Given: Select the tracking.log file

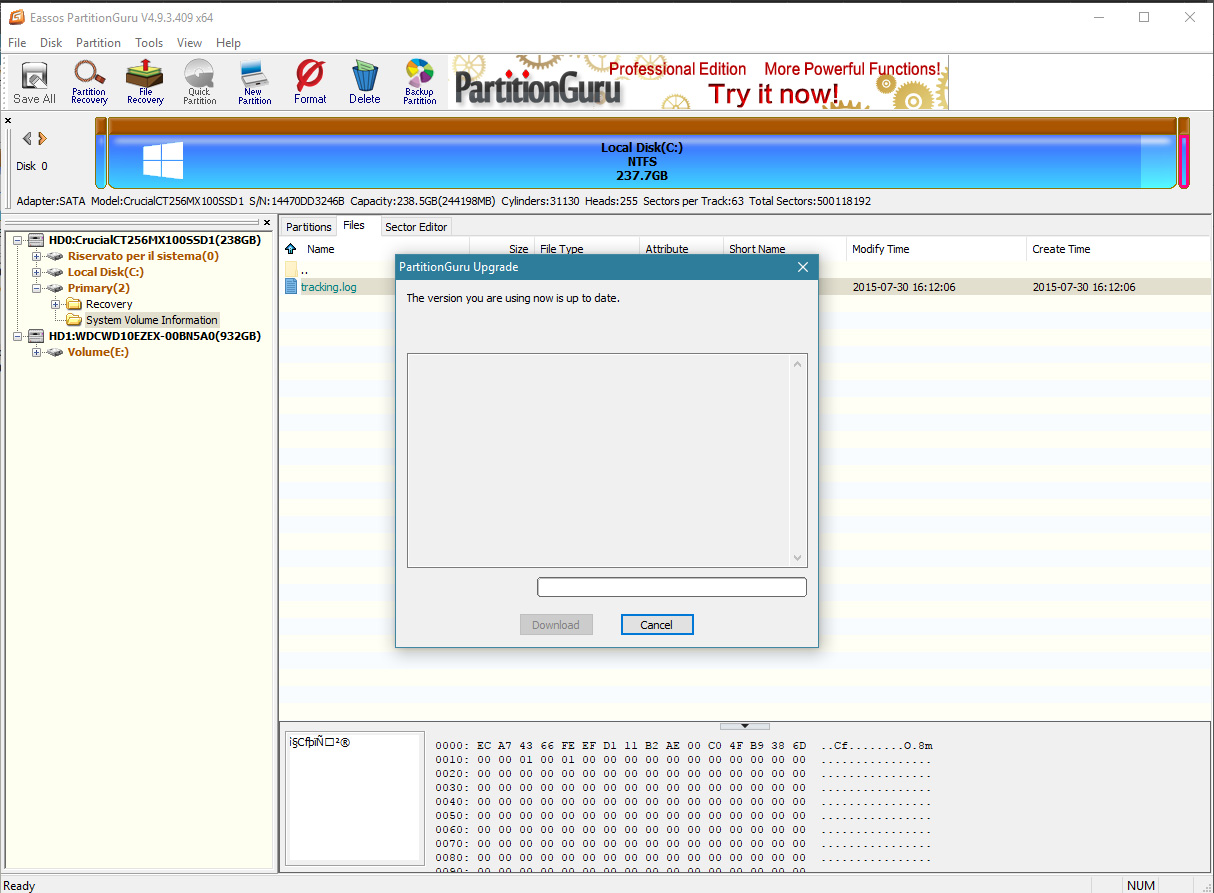Looking at the screenshot, I should tap(328, 287).
